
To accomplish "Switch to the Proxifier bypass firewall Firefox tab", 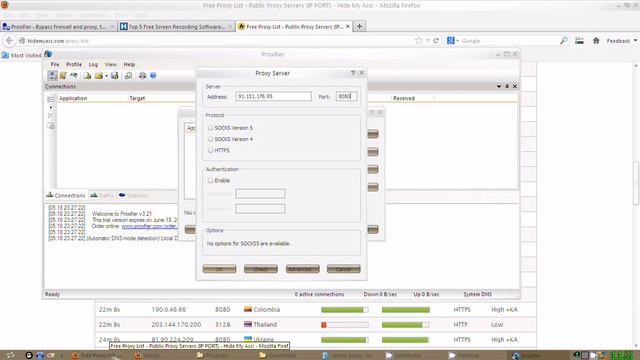I will click(x=58, y=27).
